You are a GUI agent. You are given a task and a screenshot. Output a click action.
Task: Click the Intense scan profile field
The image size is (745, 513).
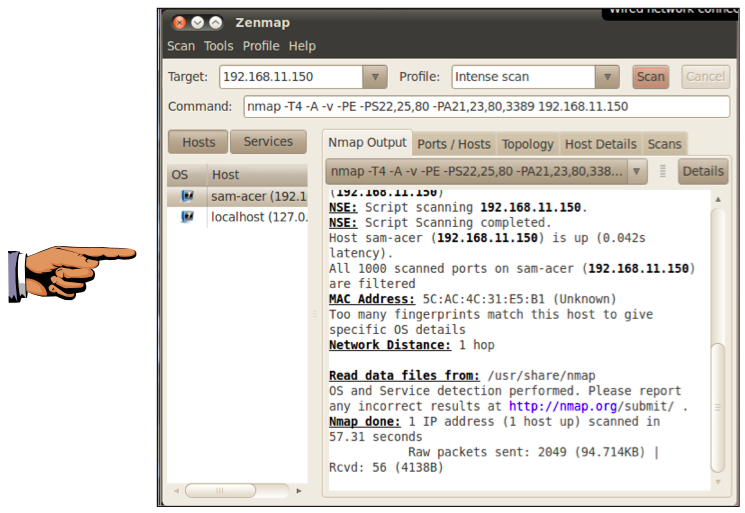click(523, 77)
